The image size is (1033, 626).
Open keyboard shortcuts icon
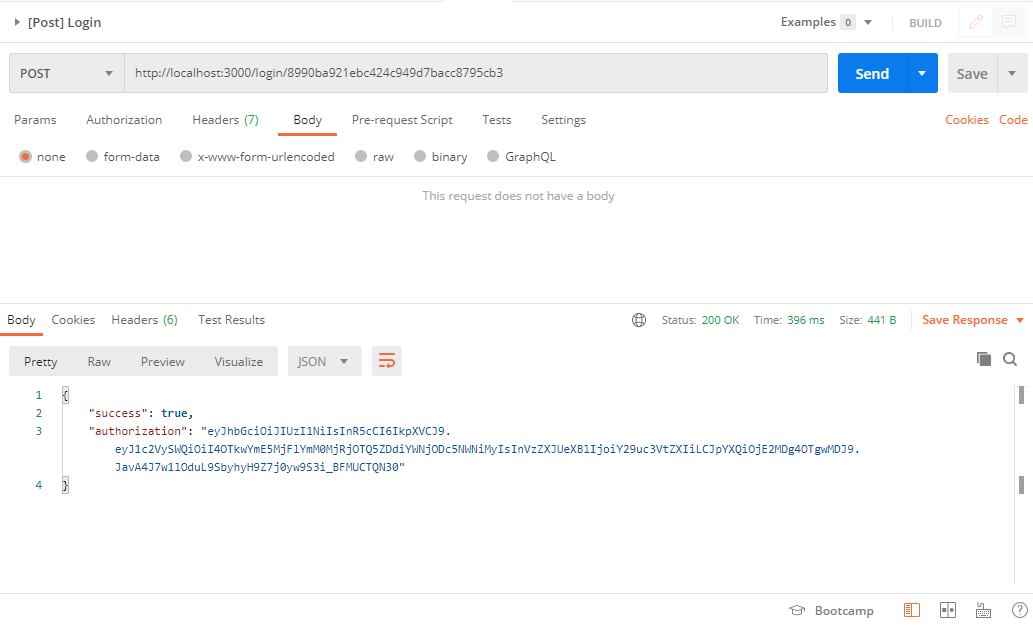pyautogui.click(x=984, y=611)
